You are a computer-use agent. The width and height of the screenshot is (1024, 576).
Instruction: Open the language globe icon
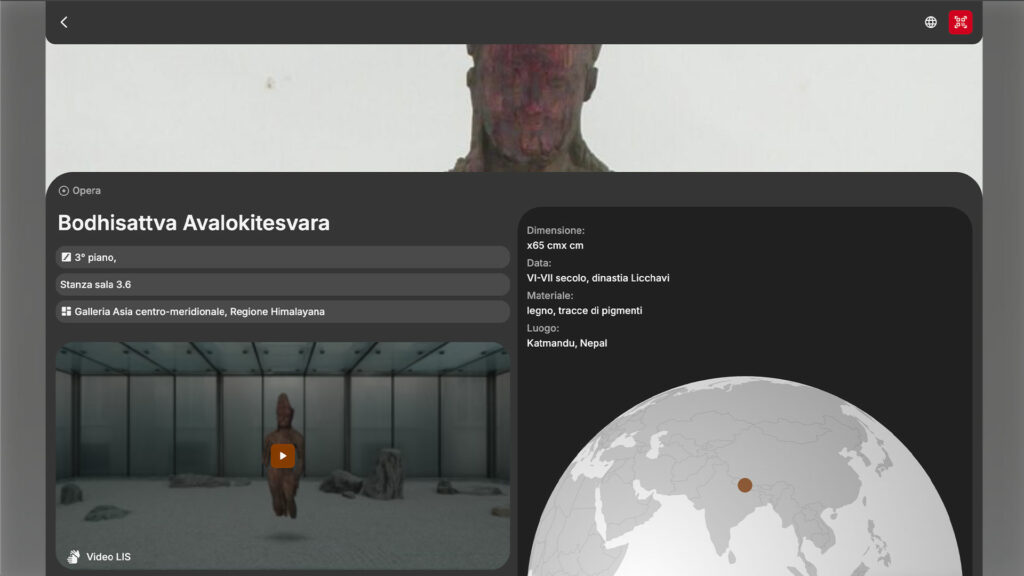tap(931, 22)
